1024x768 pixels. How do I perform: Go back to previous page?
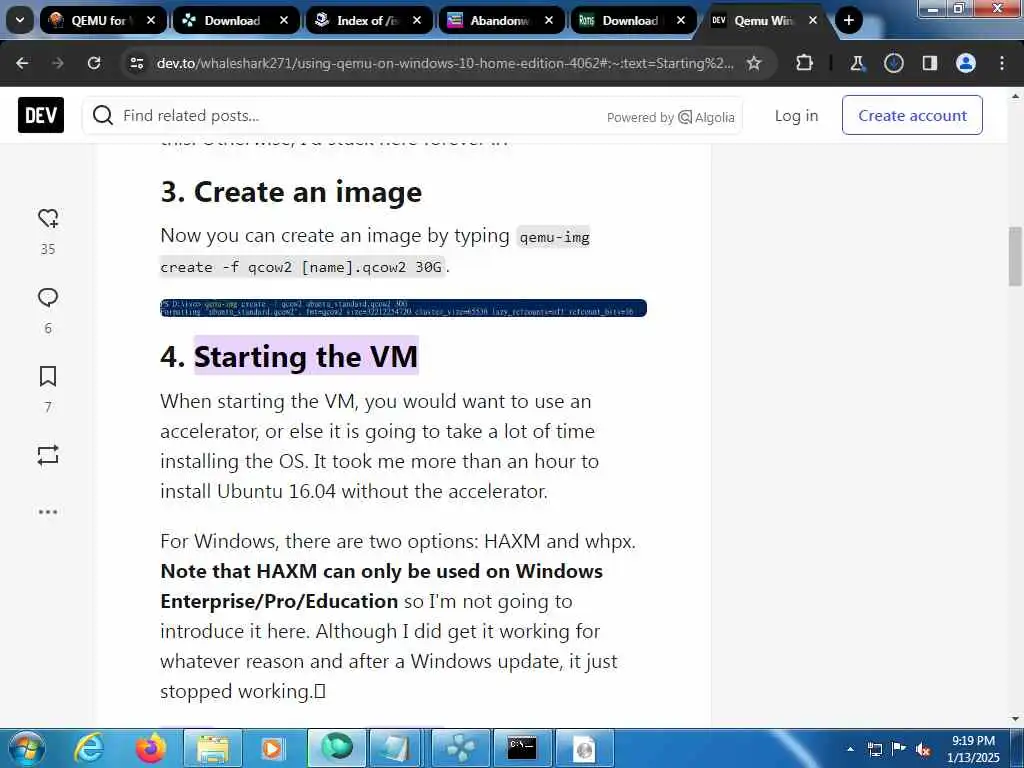pyautogui.click(x=22, y=63)
